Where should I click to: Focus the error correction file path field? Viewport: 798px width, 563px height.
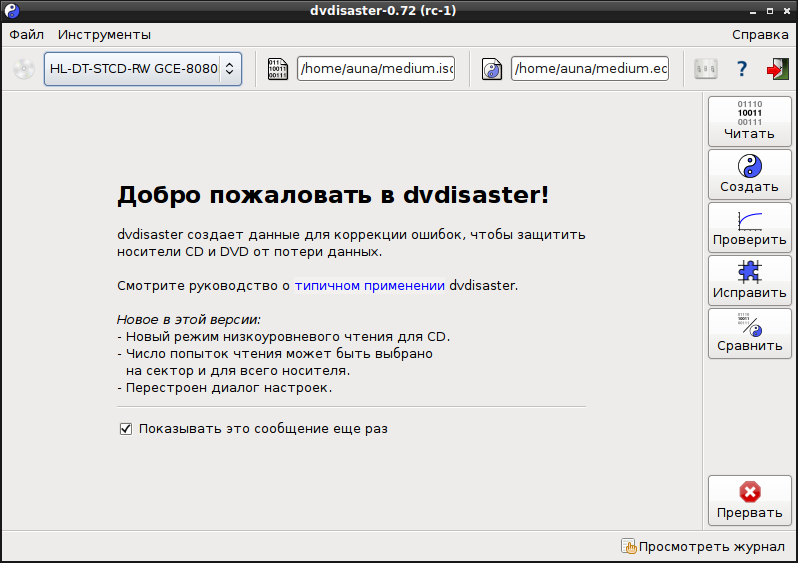[x=590, y=69]
